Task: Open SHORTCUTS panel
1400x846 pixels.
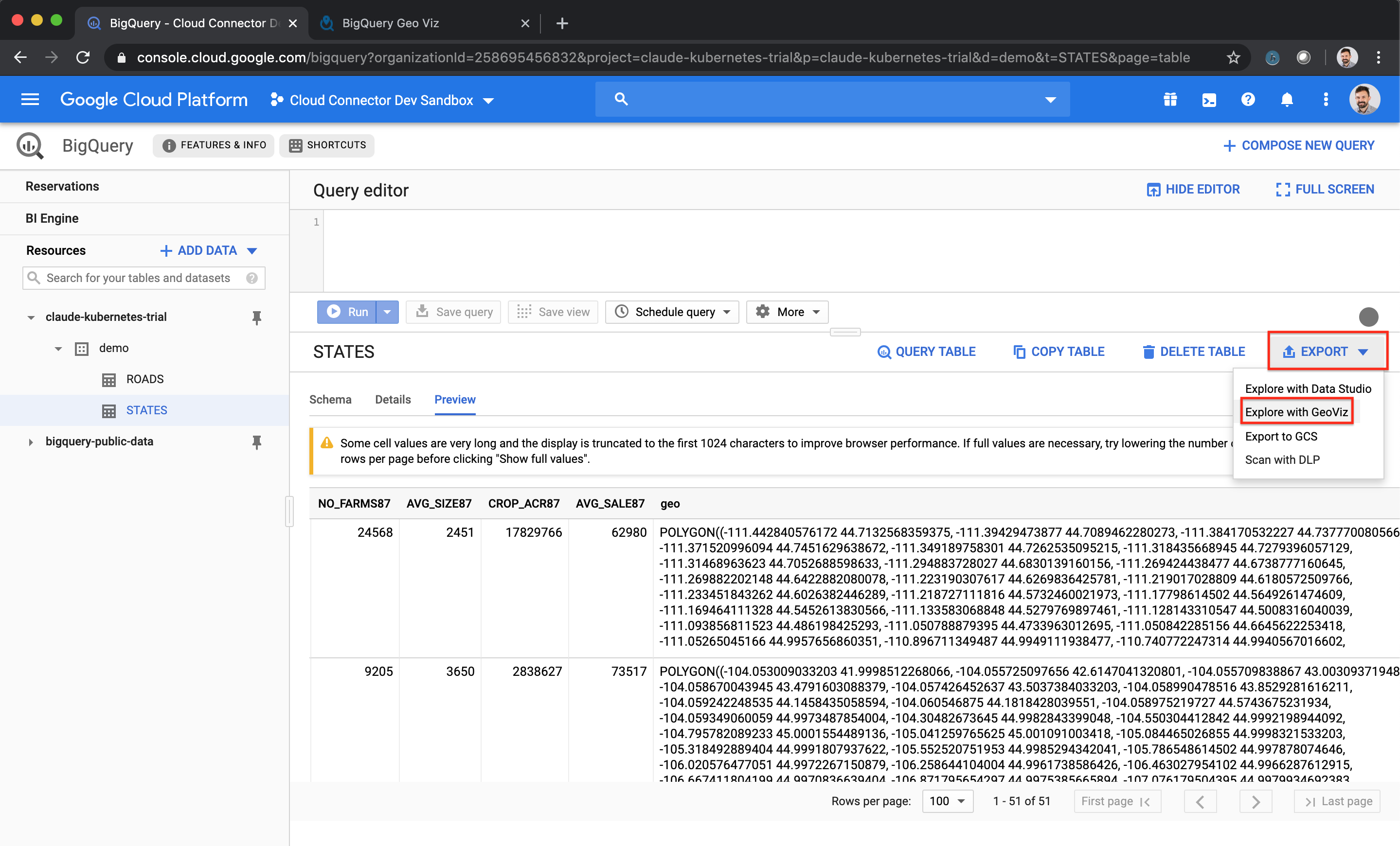Action: [x=327, y=145]
